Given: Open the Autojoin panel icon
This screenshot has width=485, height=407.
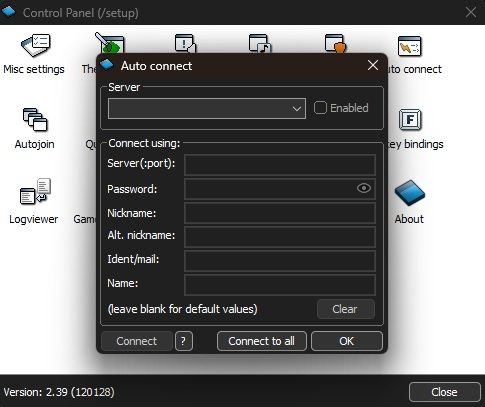Looking at the screenshot, I should 35,120.
